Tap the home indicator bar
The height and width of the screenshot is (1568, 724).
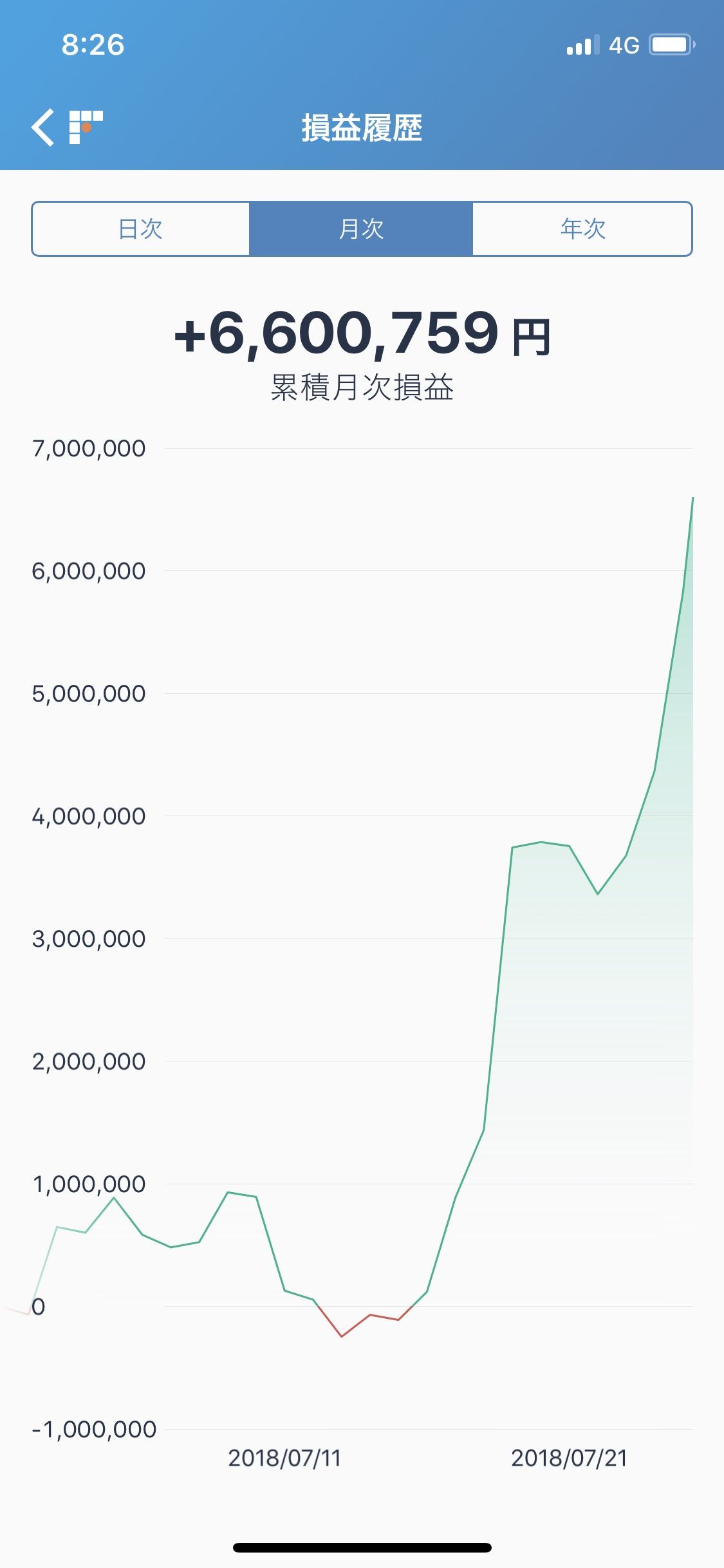point(362,1547)
